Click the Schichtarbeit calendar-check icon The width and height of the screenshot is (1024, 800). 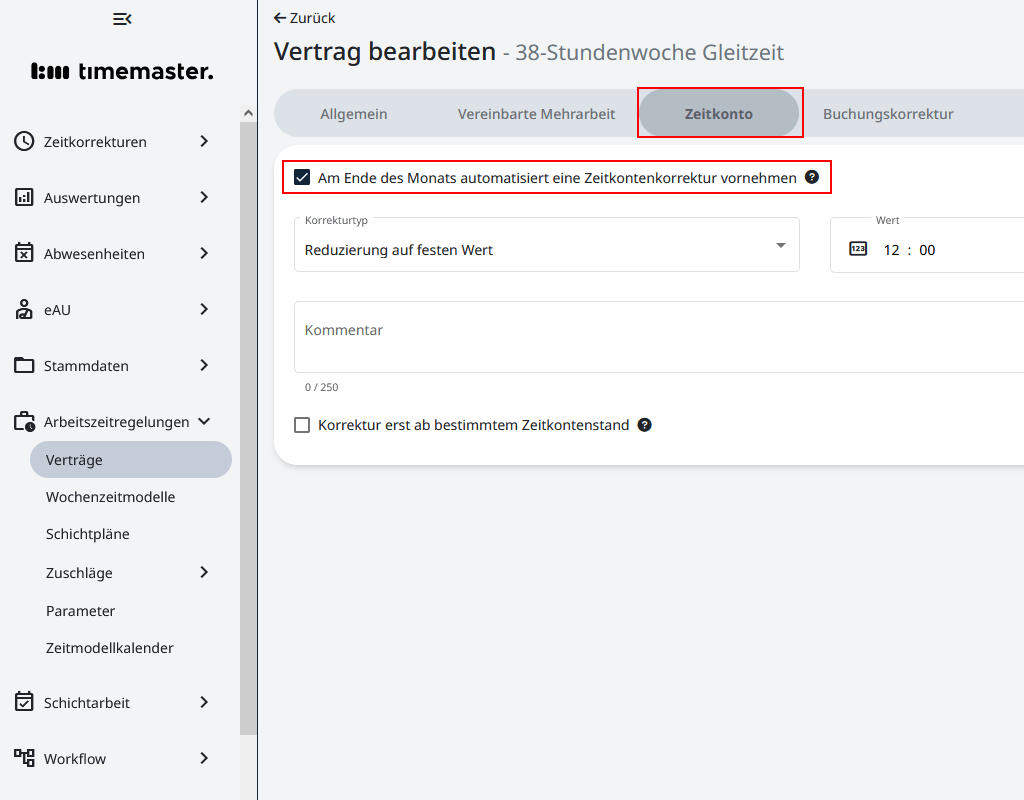[24, 703]
